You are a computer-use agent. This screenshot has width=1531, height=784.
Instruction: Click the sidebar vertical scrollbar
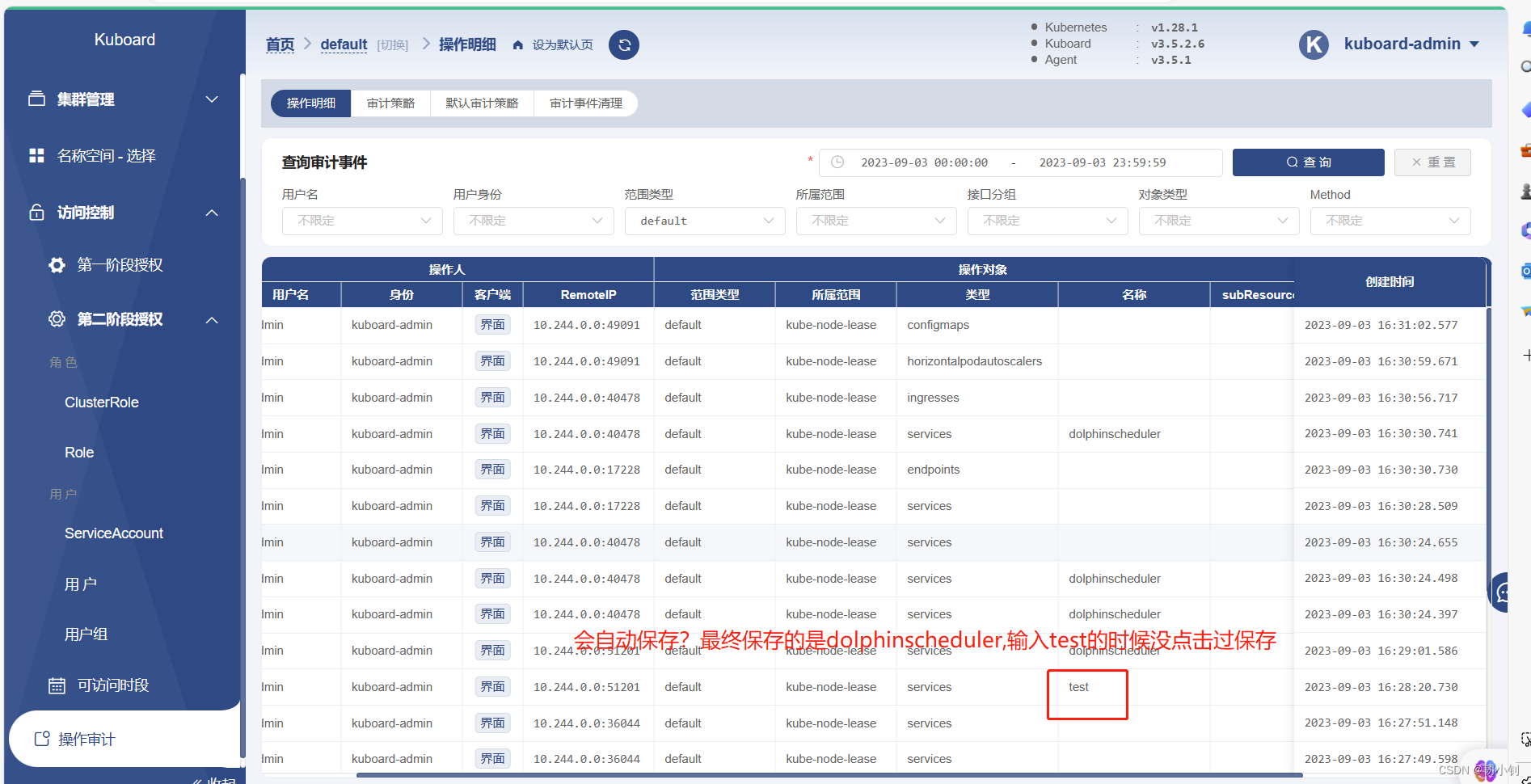(243, 469)
